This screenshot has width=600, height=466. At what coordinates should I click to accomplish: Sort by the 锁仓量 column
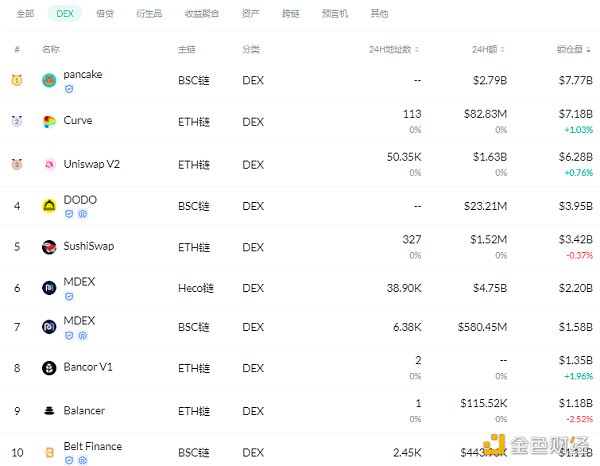[576, 49]
